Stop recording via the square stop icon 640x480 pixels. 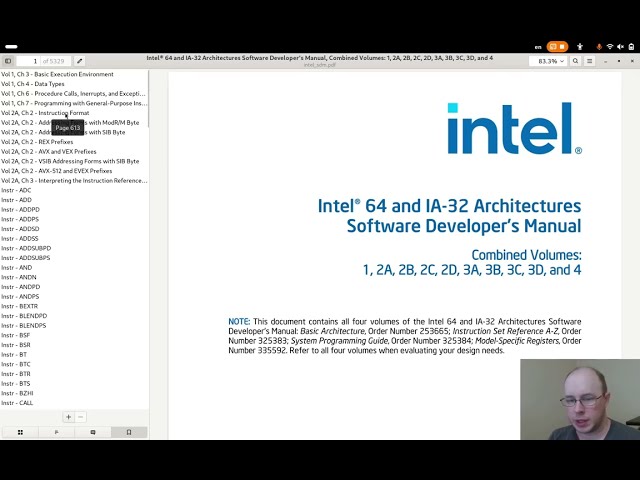(562, 47)
